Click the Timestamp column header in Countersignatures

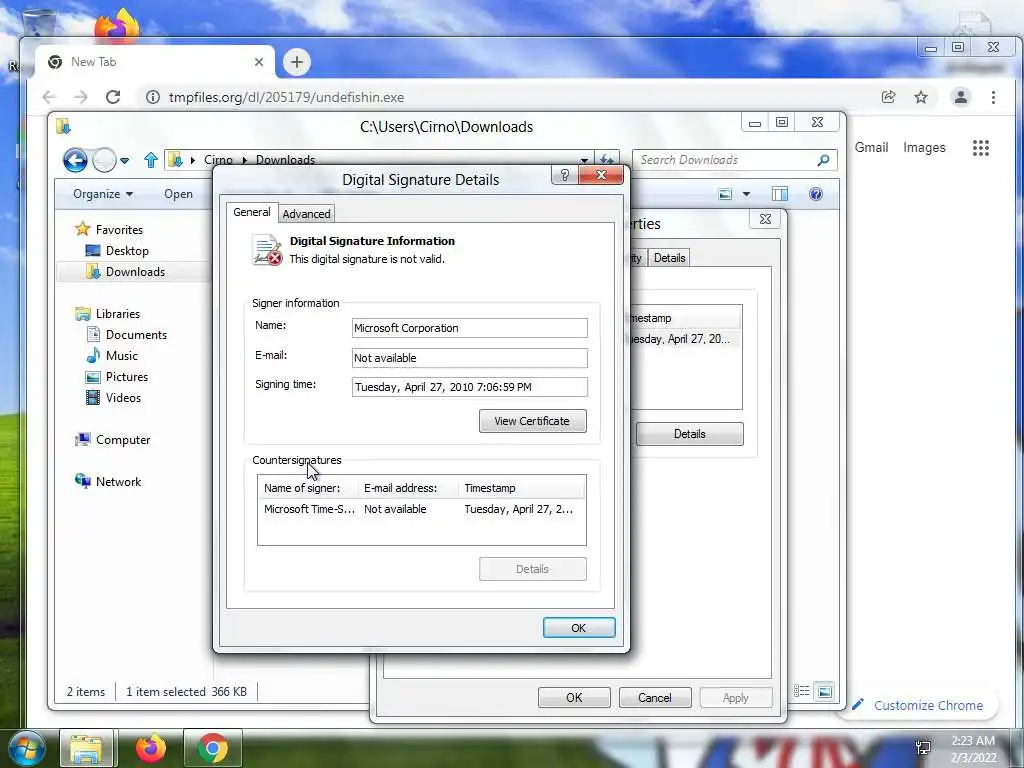[522, 488]
